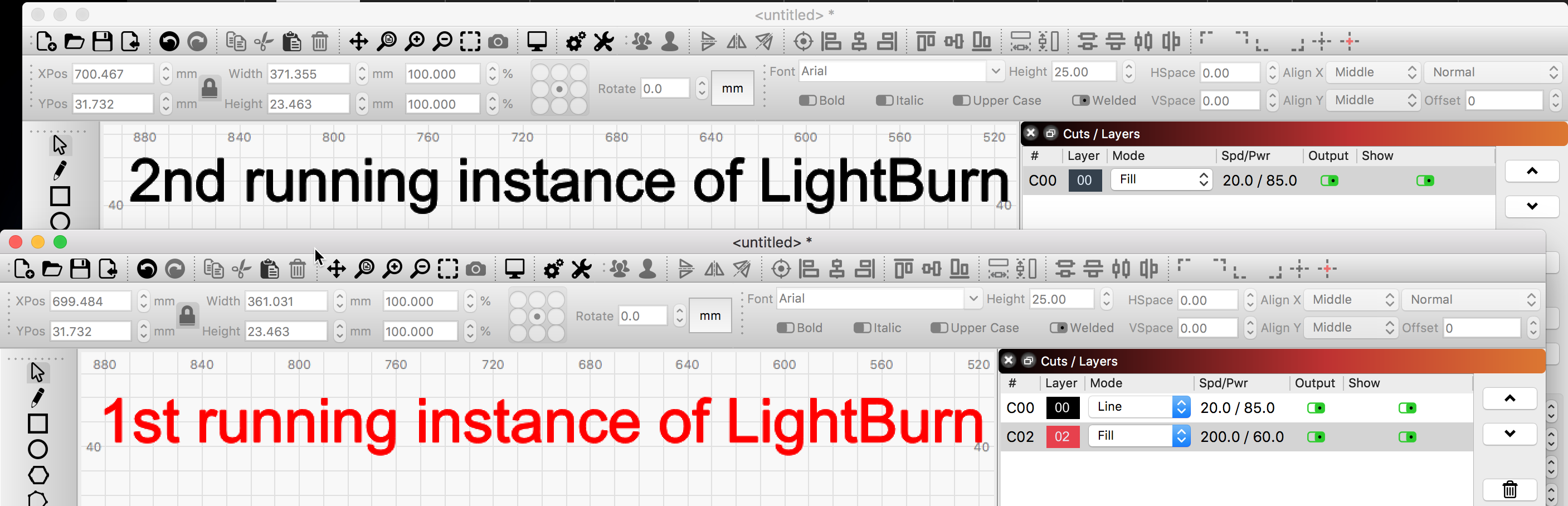Click New file icon in front window
Image resolution: width=1568 pixels, height=506 pixels.
click(x=25, y=269)
